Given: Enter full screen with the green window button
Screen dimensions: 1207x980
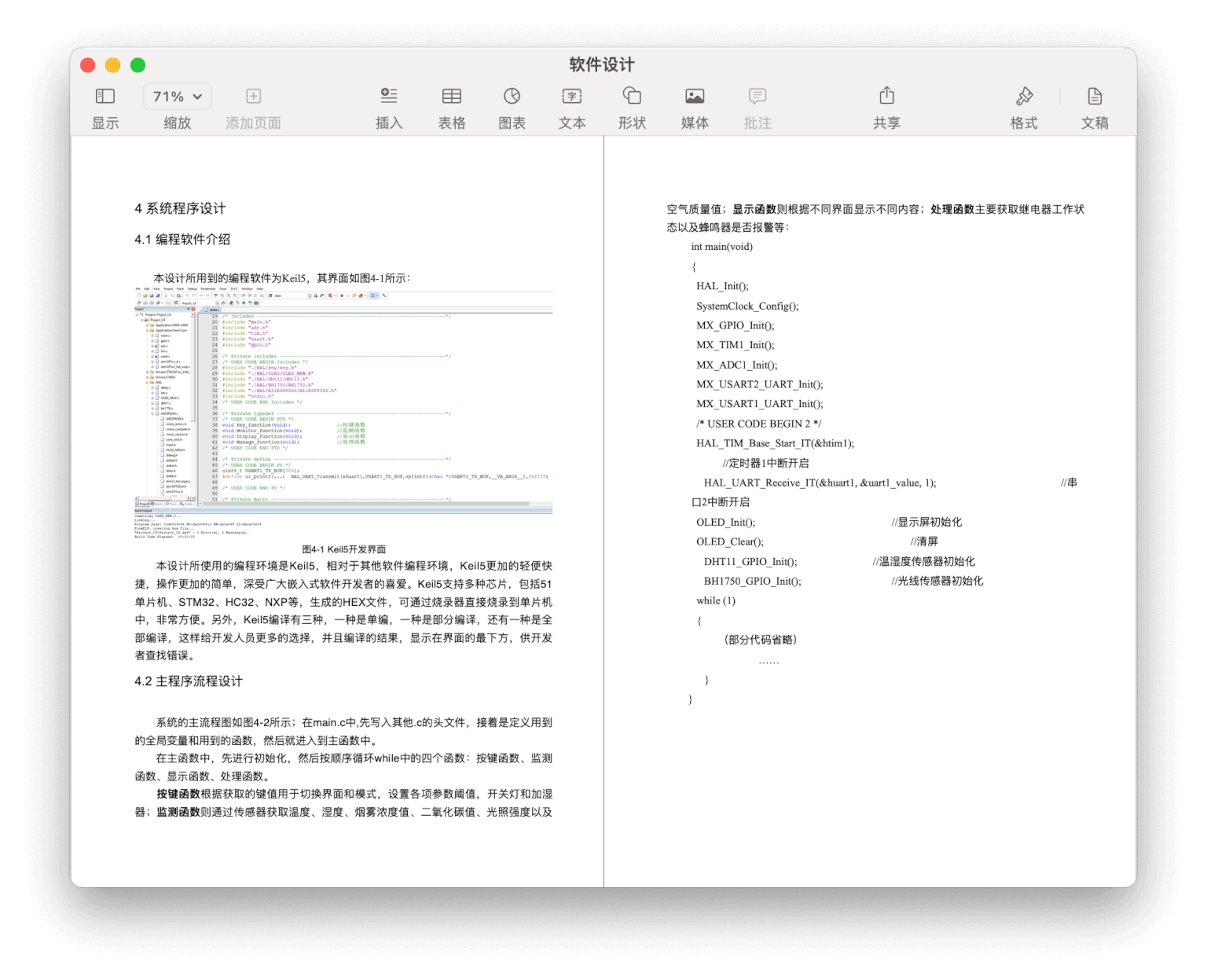Looking at the screenshot, I should tap(138, 64).
